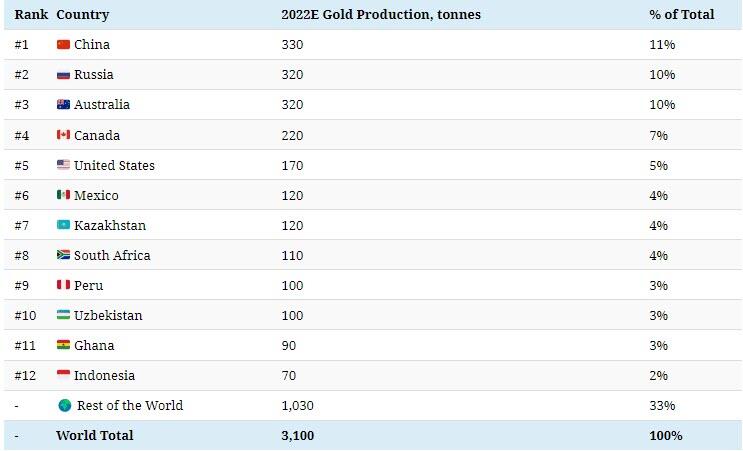The height and width of the screenshot is (451, 743).
Task: Click the South Africa flag icon
Action: 63,255
